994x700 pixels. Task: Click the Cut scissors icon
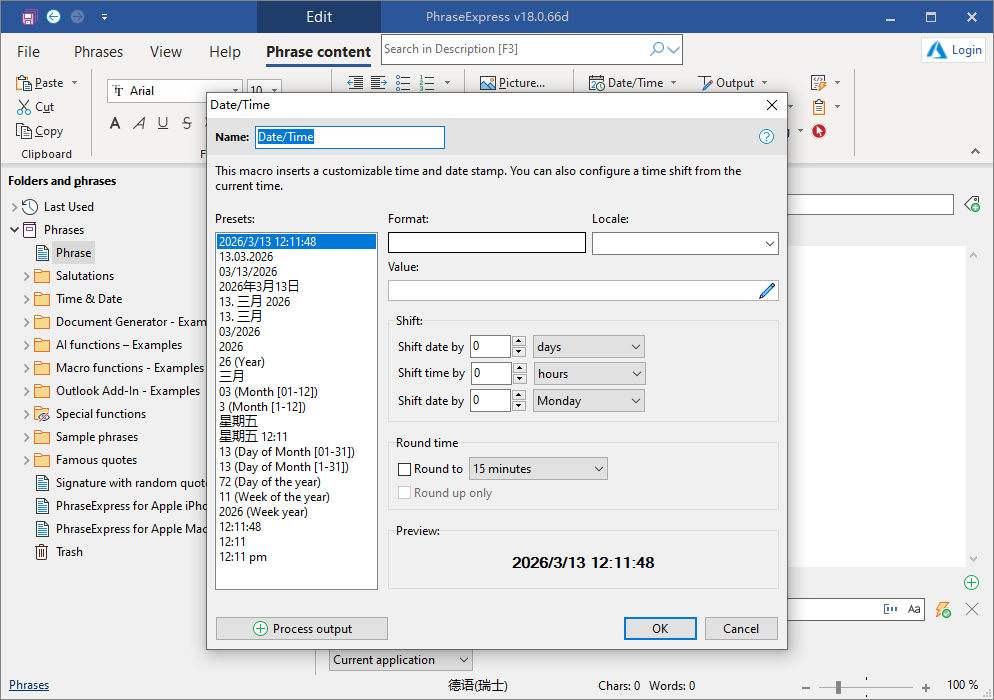[x=25, y=107]
